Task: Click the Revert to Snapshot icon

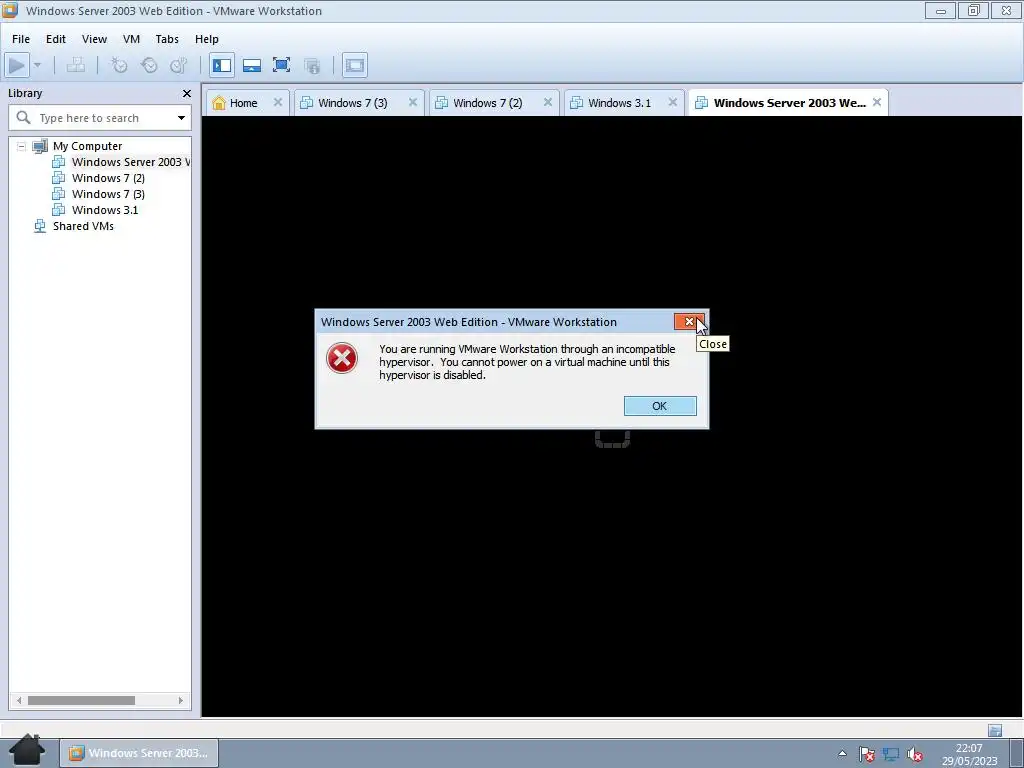Action: point(149,65)
